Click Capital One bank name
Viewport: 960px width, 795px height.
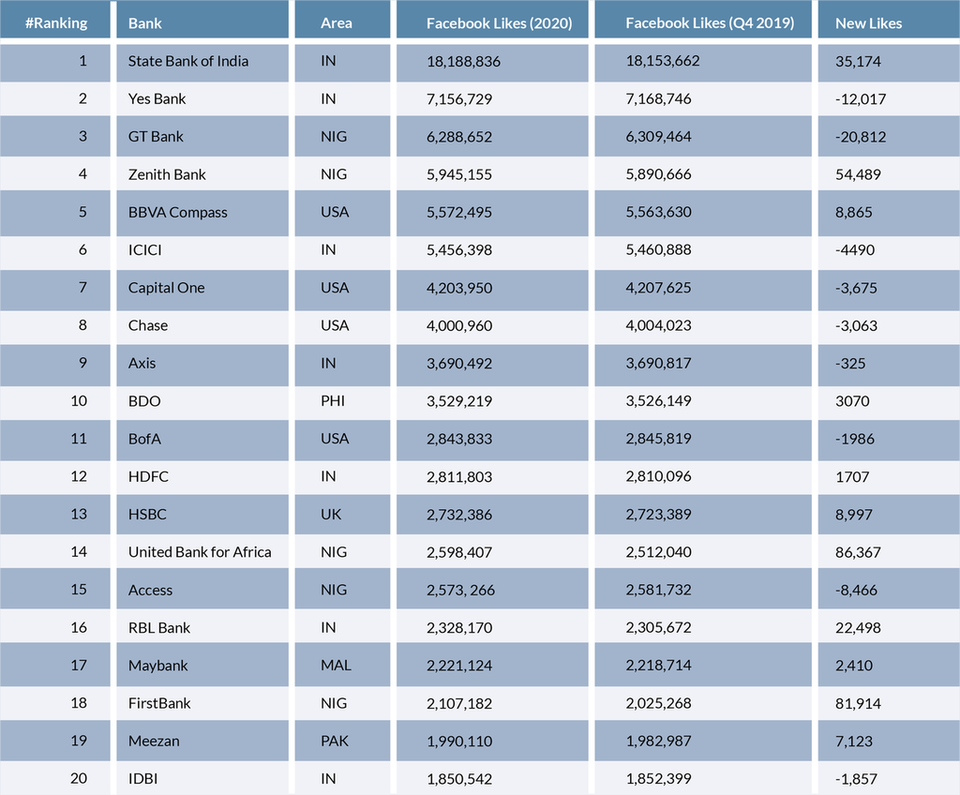[166, 288]
